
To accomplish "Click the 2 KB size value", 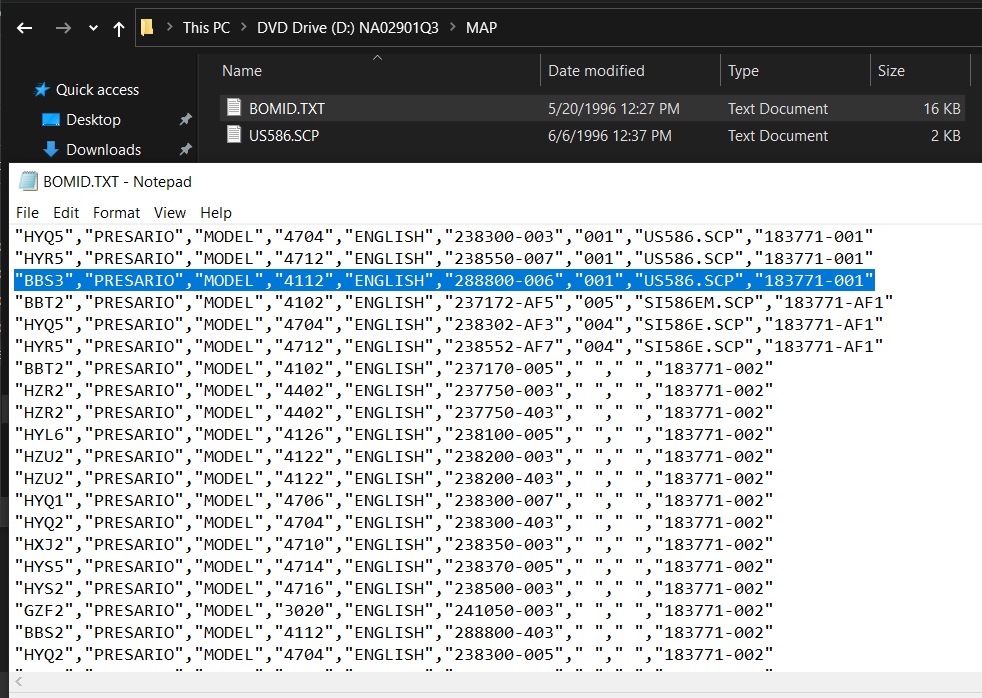I will tap(946, 135).
